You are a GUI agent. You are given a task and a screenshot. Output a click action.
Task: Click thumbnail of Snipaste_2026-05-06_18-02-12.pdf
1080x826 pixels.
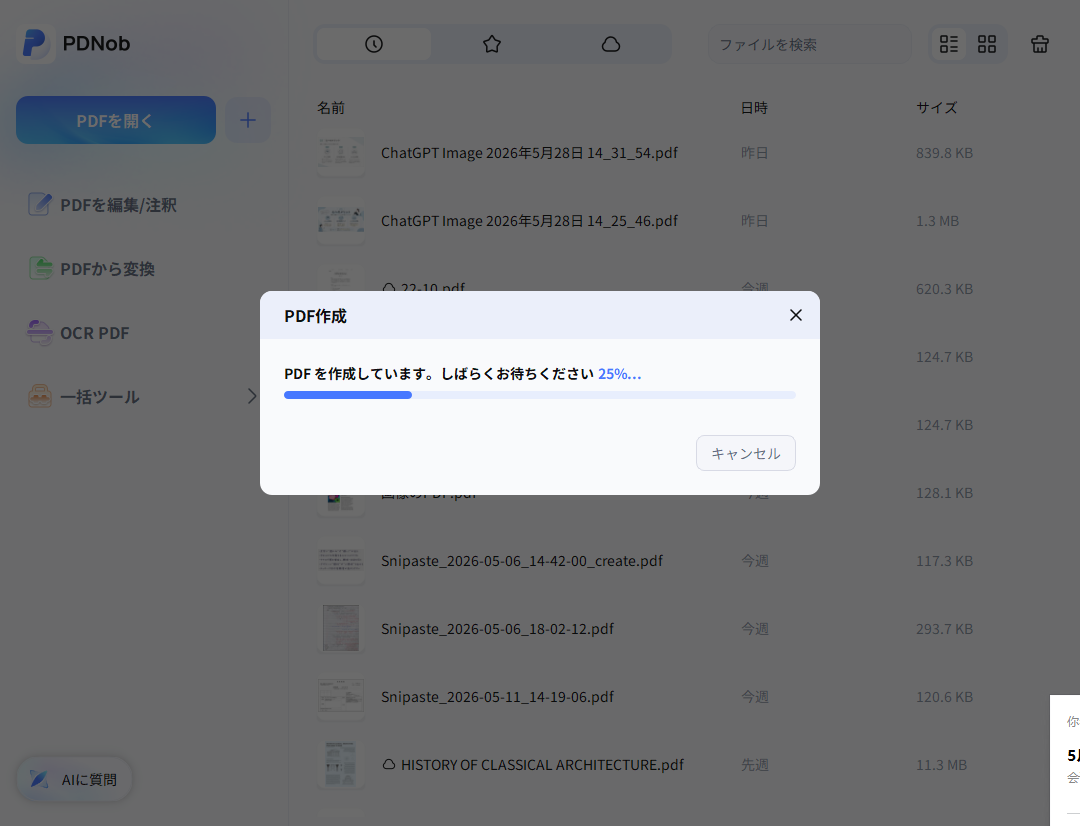(341, 628)
